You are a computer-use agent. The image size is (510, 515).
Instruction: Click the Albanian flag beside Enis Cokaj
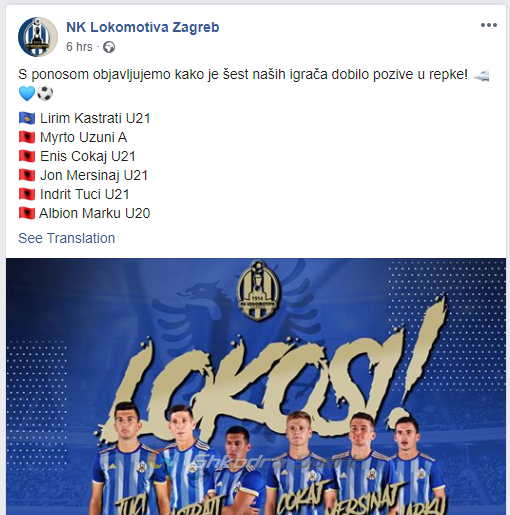click(x=27, y=156)
